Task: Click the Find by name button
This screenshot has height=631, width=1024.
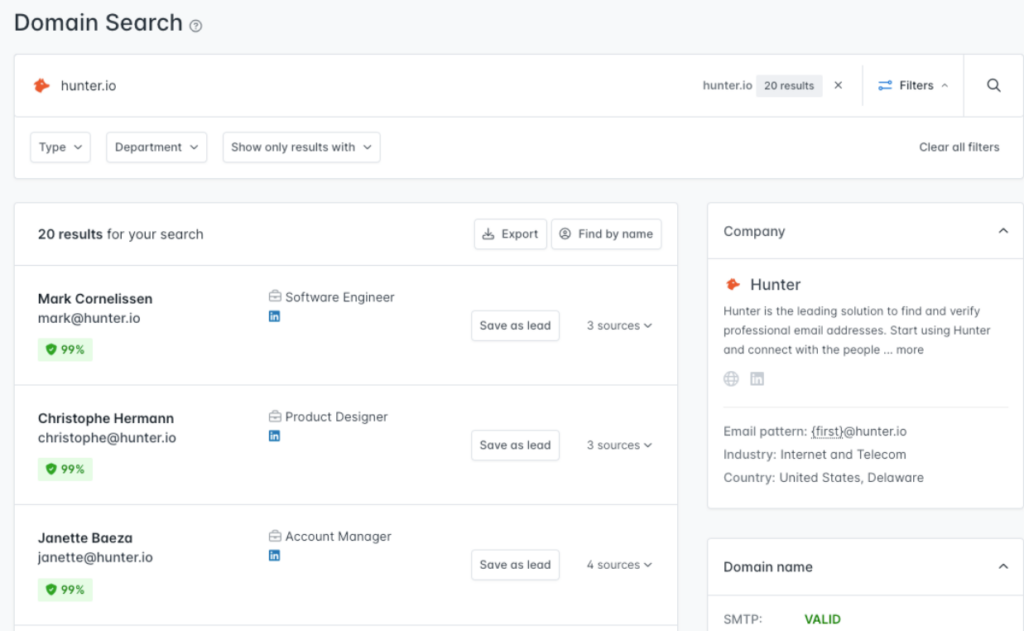Action: pos(606,234)
